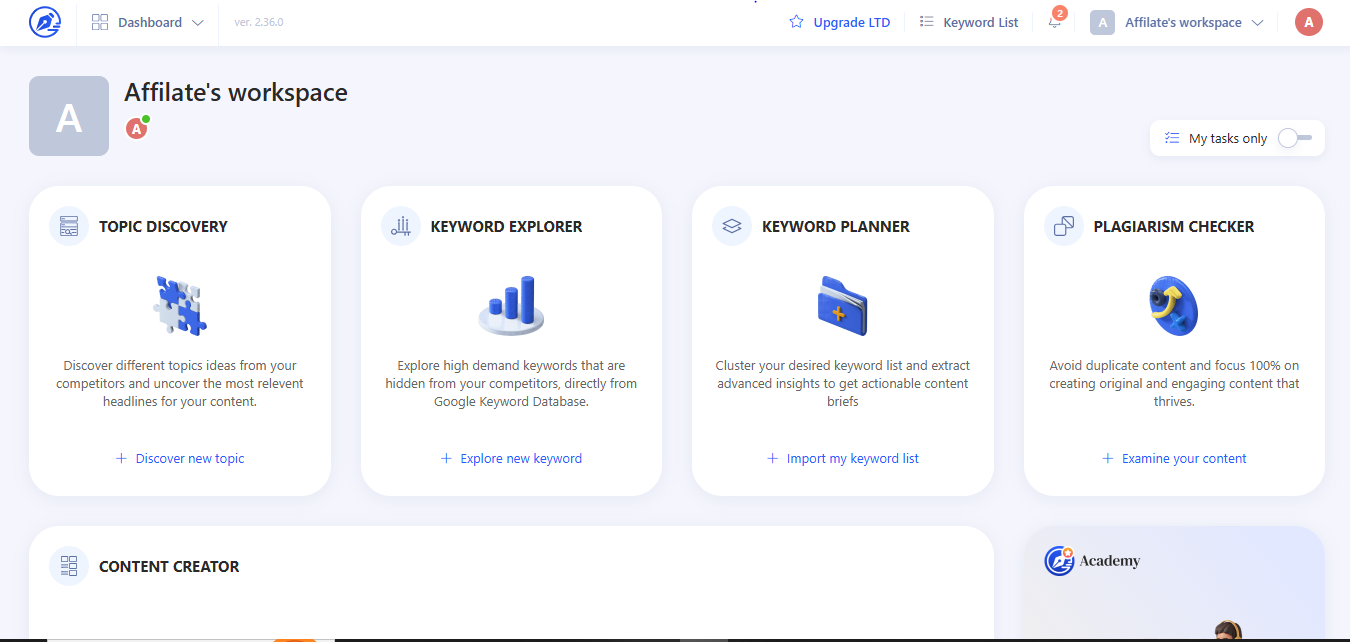Open Affilate's workspace dropdown label in header
Viewport: 1350px width, 642px height.
coord(1183,22)
